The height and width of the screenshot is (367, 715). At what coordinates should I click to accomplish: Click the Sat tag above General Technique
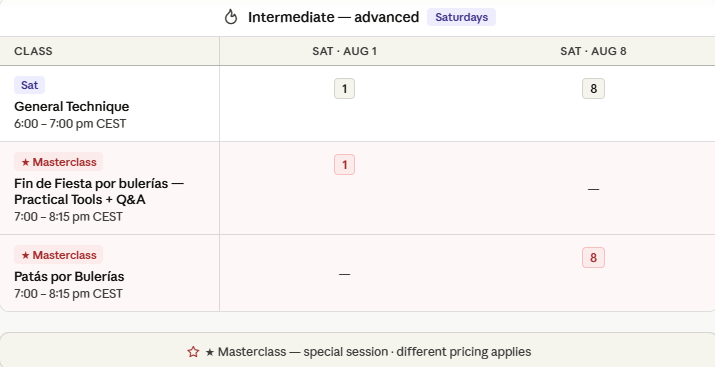30,85
